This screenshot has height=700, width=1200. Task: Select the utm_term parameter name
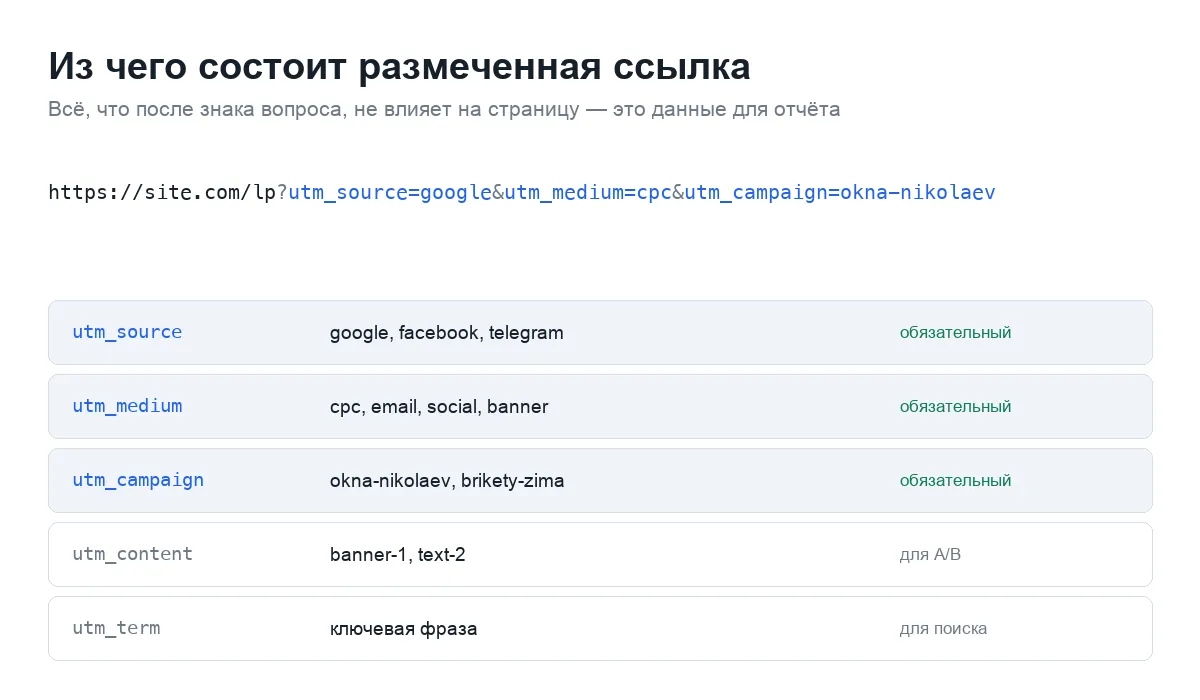pos(116,628)
